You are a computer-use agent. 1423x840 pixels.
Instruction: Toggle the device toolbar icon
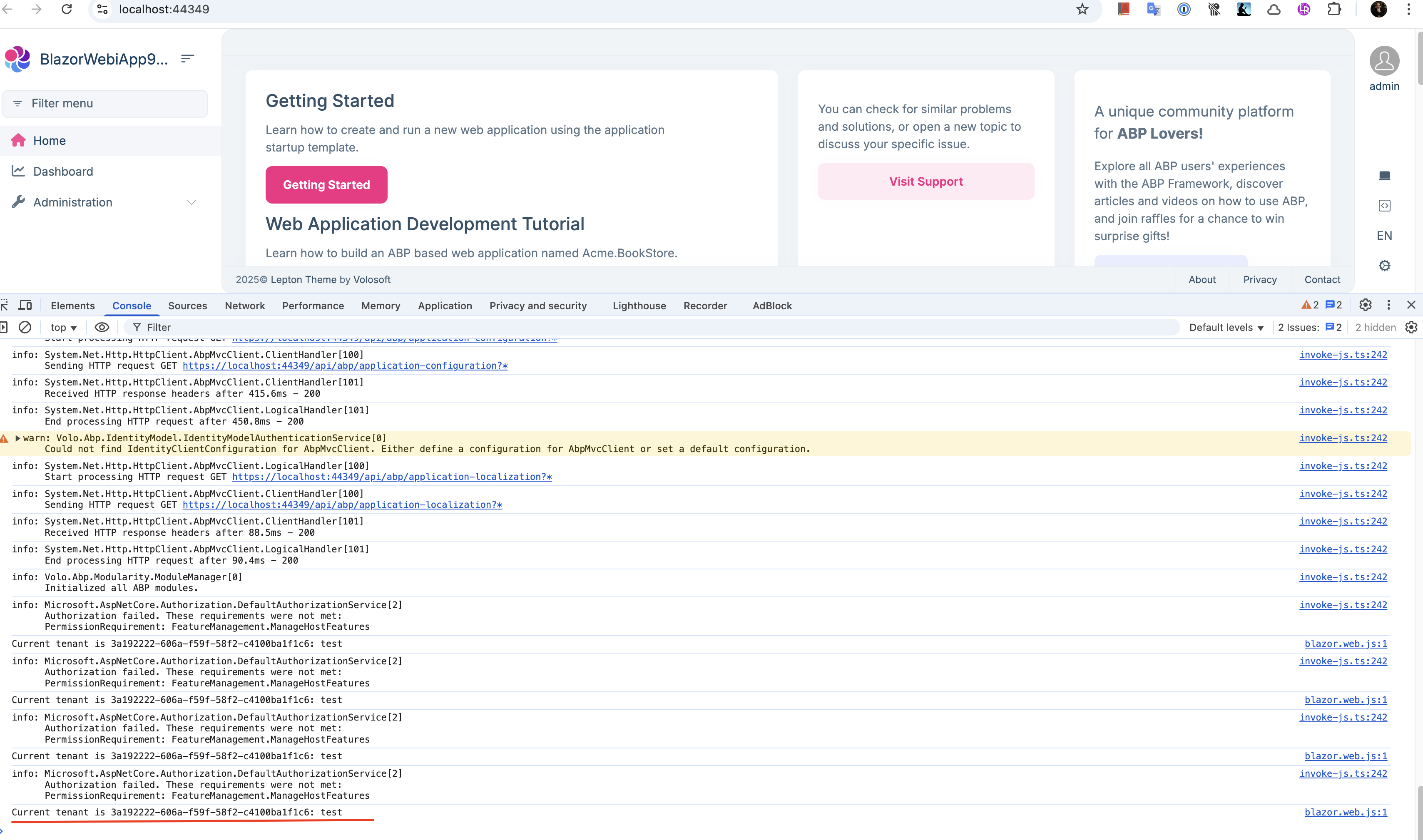pyautogui.click(x=25, y=305)
